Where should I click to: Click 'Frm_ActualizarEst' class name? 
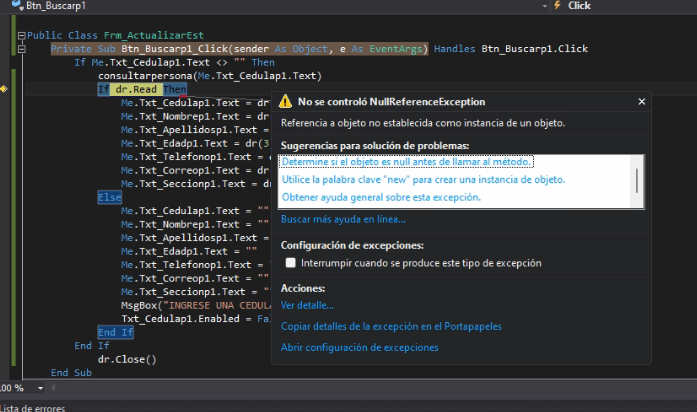coord(154,36)
